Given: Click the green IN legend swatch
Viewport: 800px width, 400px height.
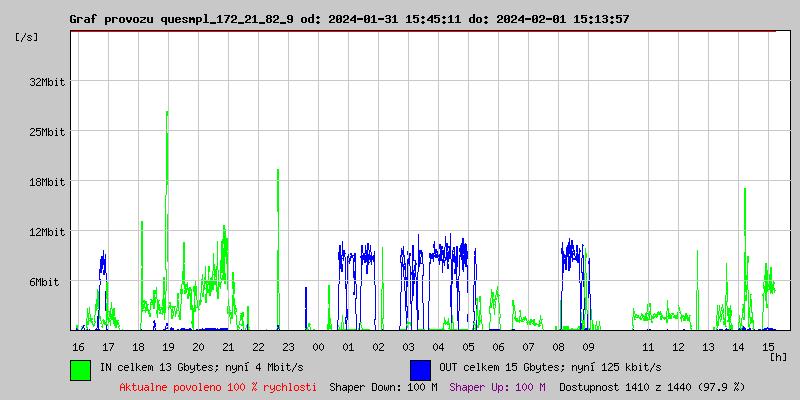Looking at the screenshot, I should point(80,369).
